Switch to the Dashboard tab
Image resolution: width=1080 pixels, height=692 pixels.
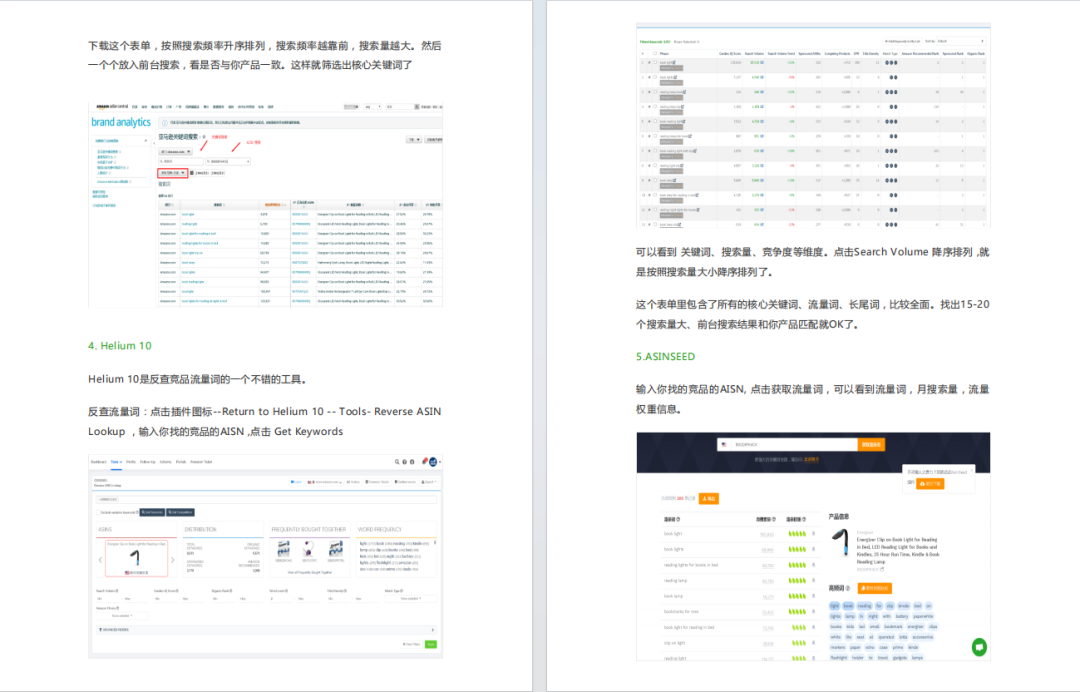tap(98, 462)
